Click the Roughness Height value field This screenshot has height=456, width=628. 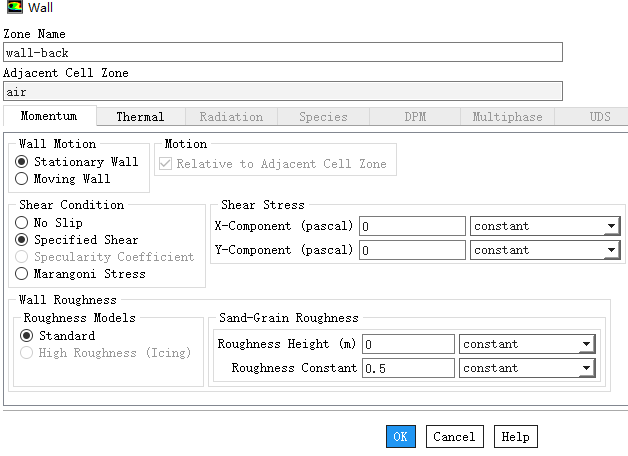(x=408, y=344)
